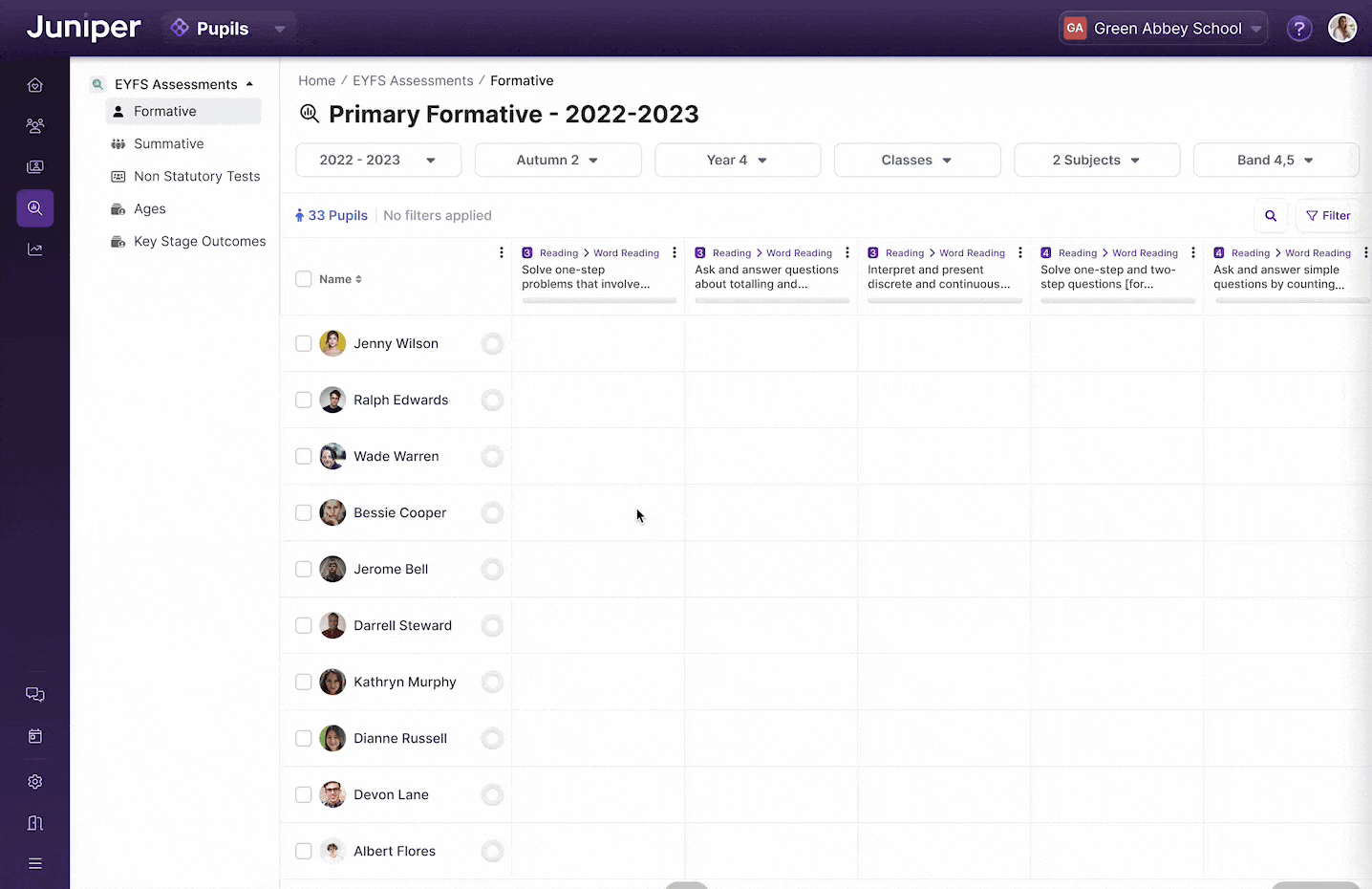Open Key Stage Outcomes menu item
The width and height of the screenshot is (1372, 889).
point(200,241)
